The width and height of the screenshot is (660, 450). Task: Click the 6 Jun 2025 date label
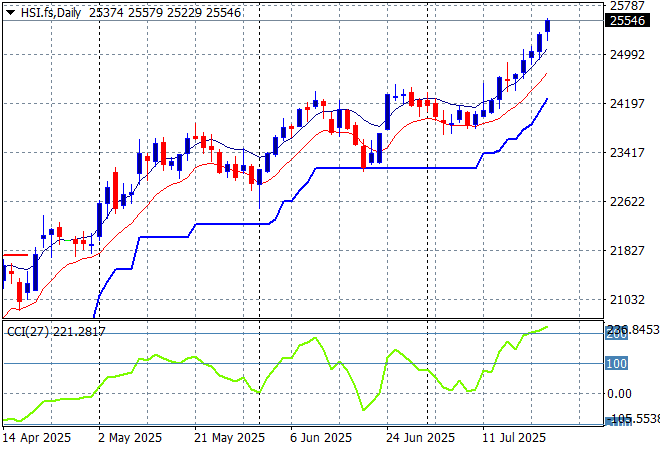321,438
